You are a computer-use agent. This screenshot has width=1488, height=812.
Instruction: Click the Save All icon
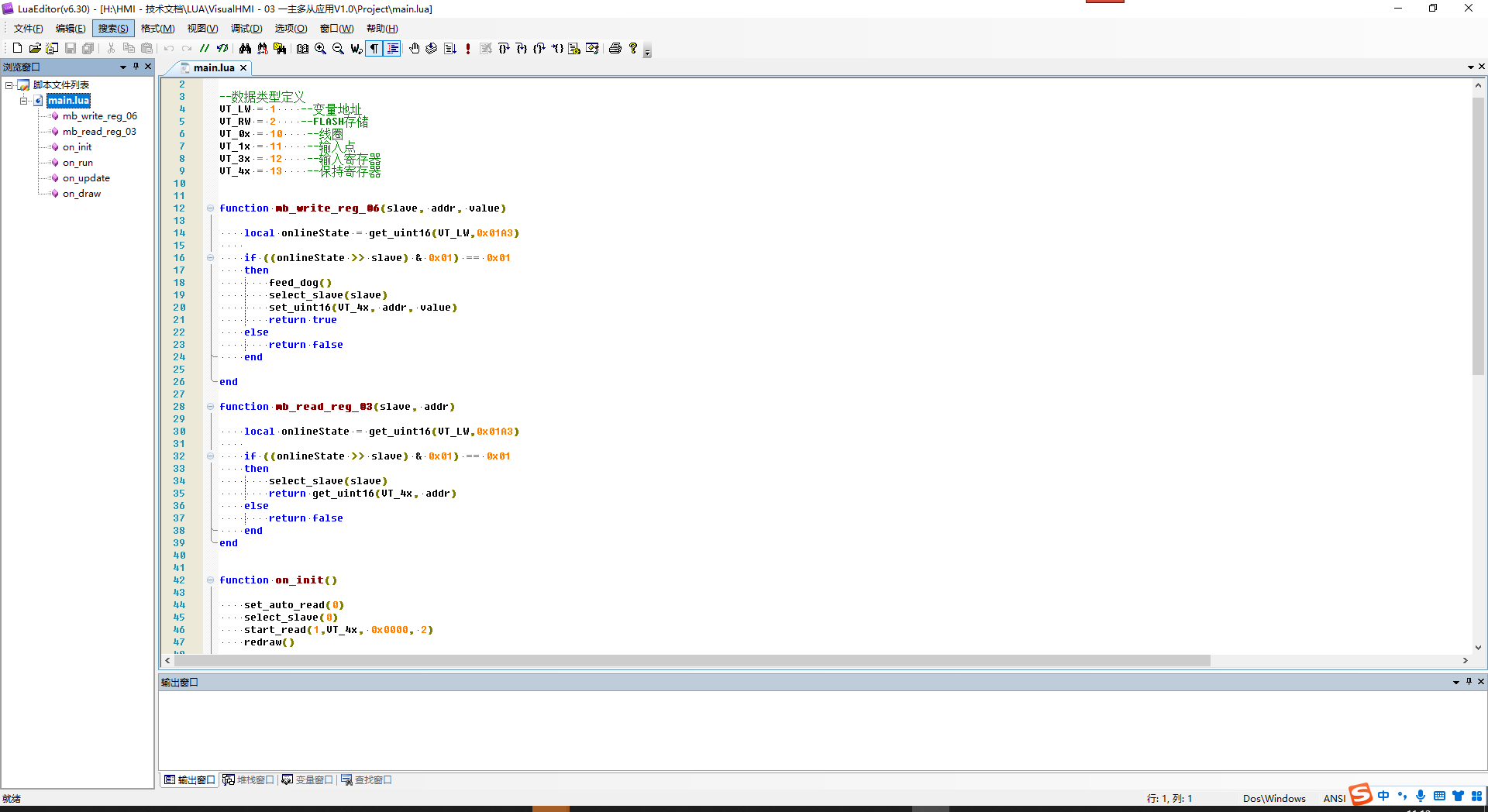click(88, 48)
